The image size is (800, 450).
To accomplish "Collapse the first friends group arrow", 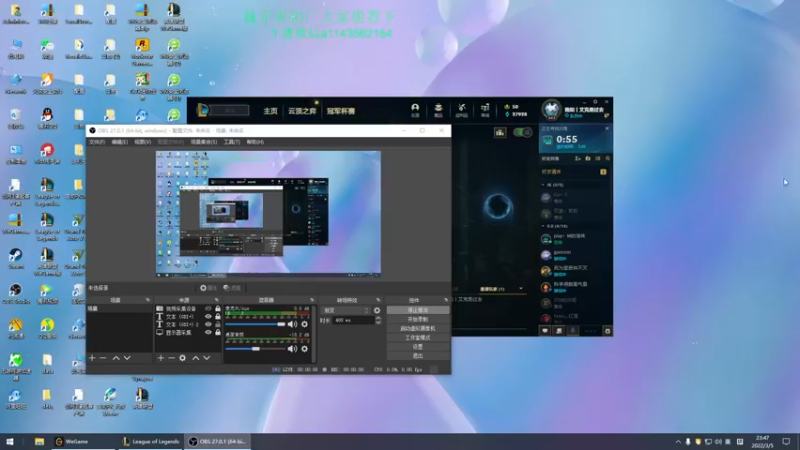I will click(543, 185).
